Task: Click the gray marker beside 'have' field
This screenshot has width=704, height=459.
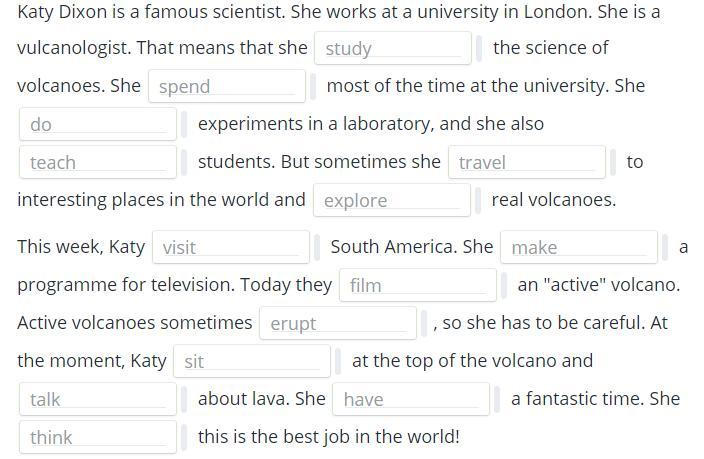Action: (x=497, y=400)
